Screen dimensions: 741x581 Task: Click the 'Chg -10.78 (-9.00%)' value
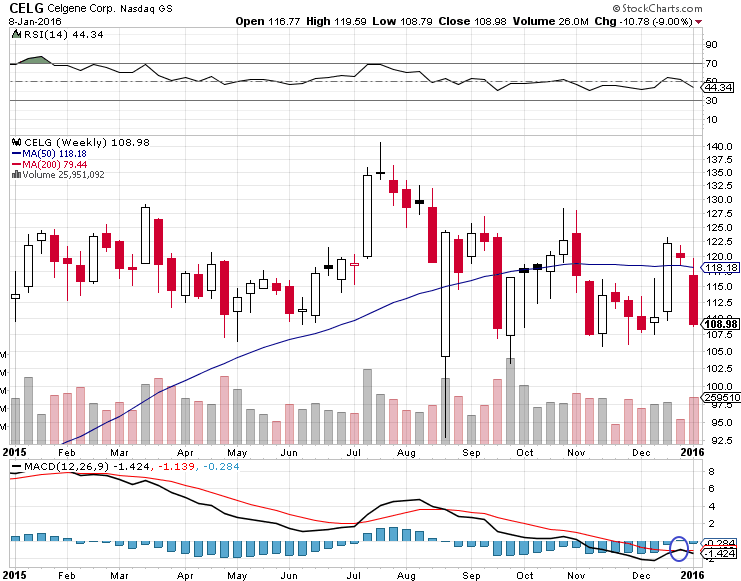643,21
